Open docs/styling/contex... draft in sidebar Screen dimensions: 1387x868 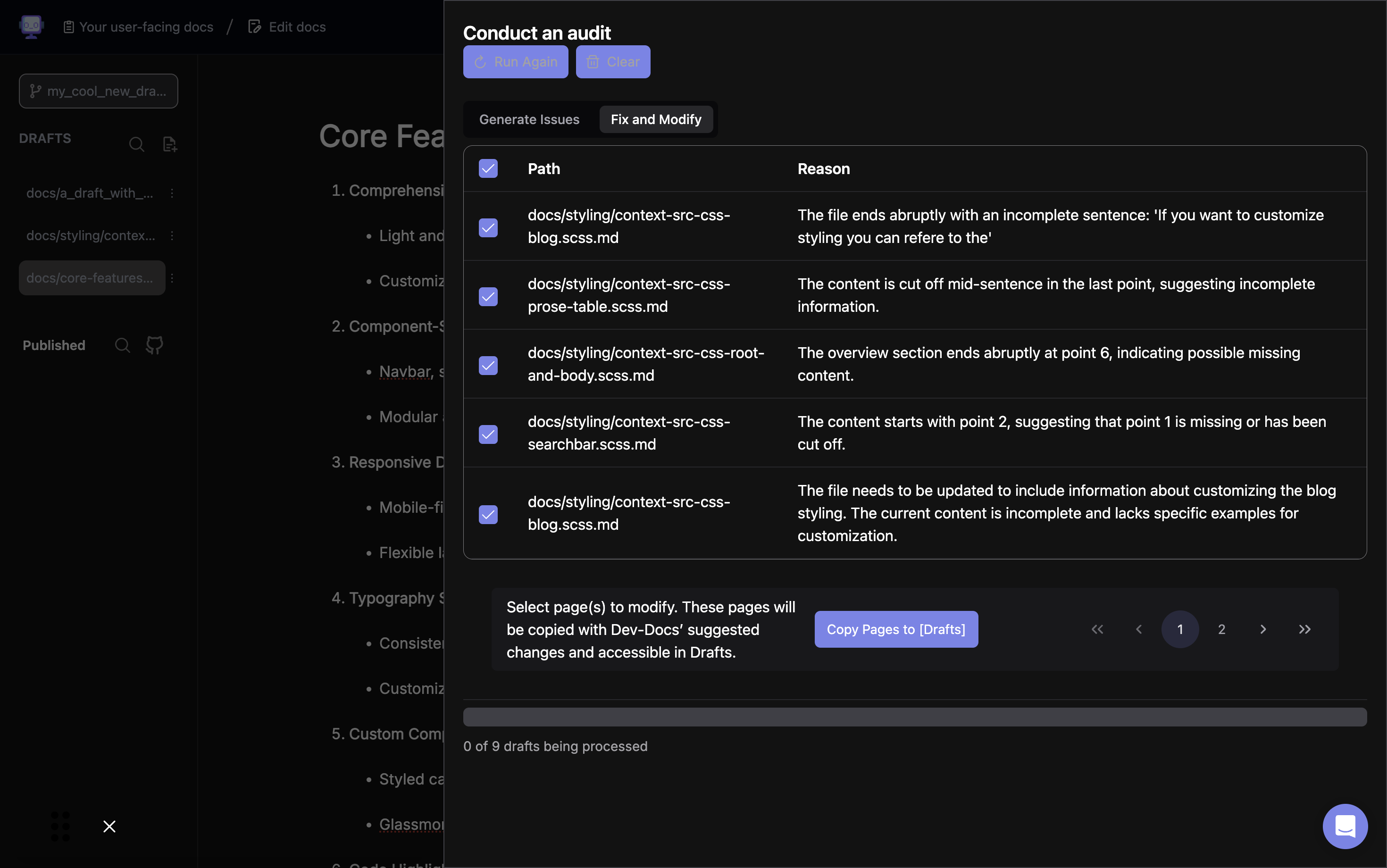coord(91,235)
